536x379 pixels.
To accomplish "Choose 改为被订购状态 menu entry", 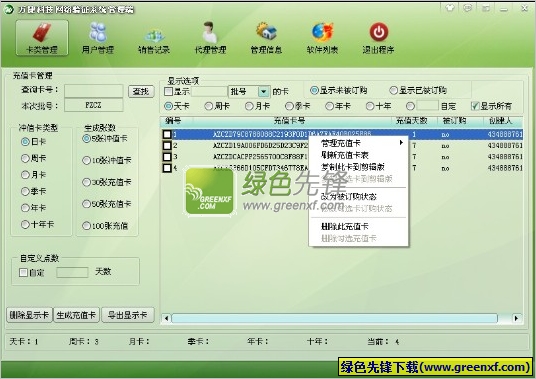I will tap(349, 197).
